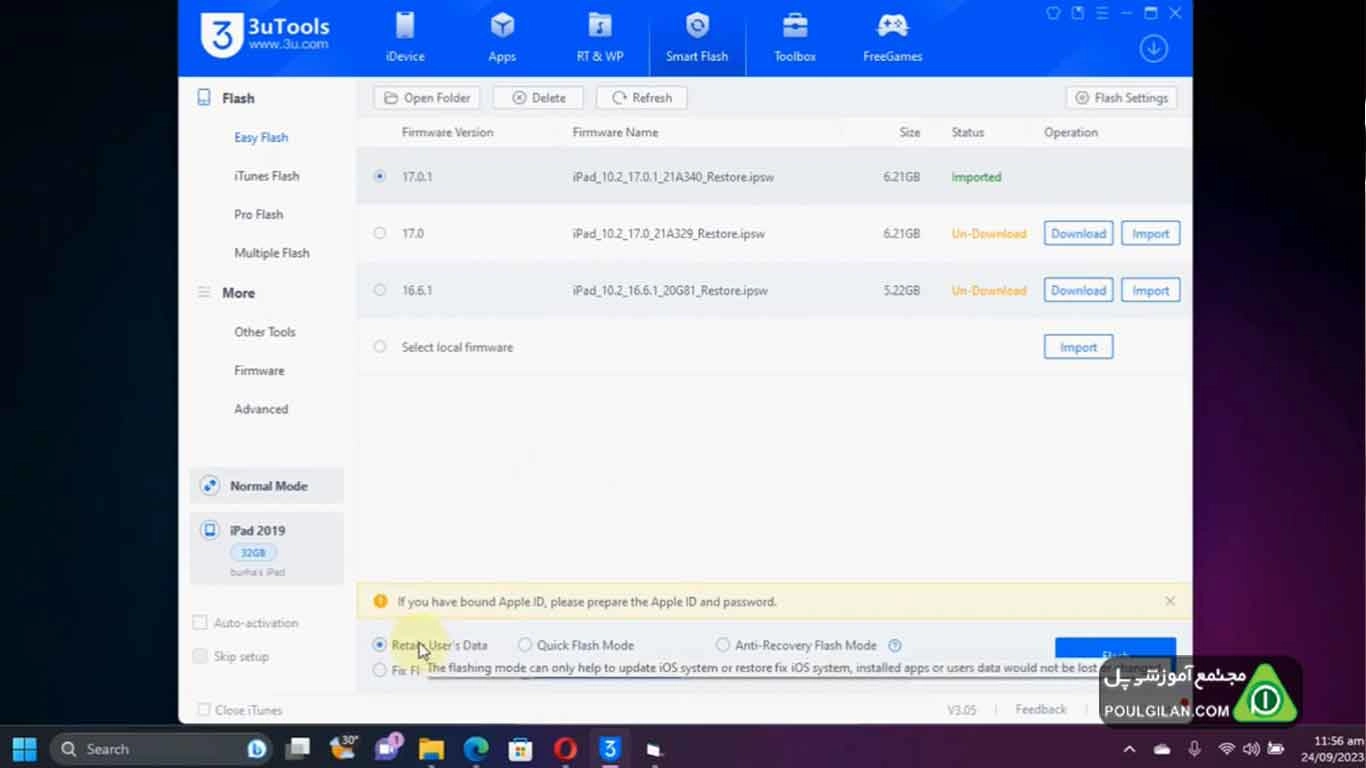Select firmware 17.0.1 radio button
Screen dimensions: 1366x768
pyautogui.click(x=379, y=176)
